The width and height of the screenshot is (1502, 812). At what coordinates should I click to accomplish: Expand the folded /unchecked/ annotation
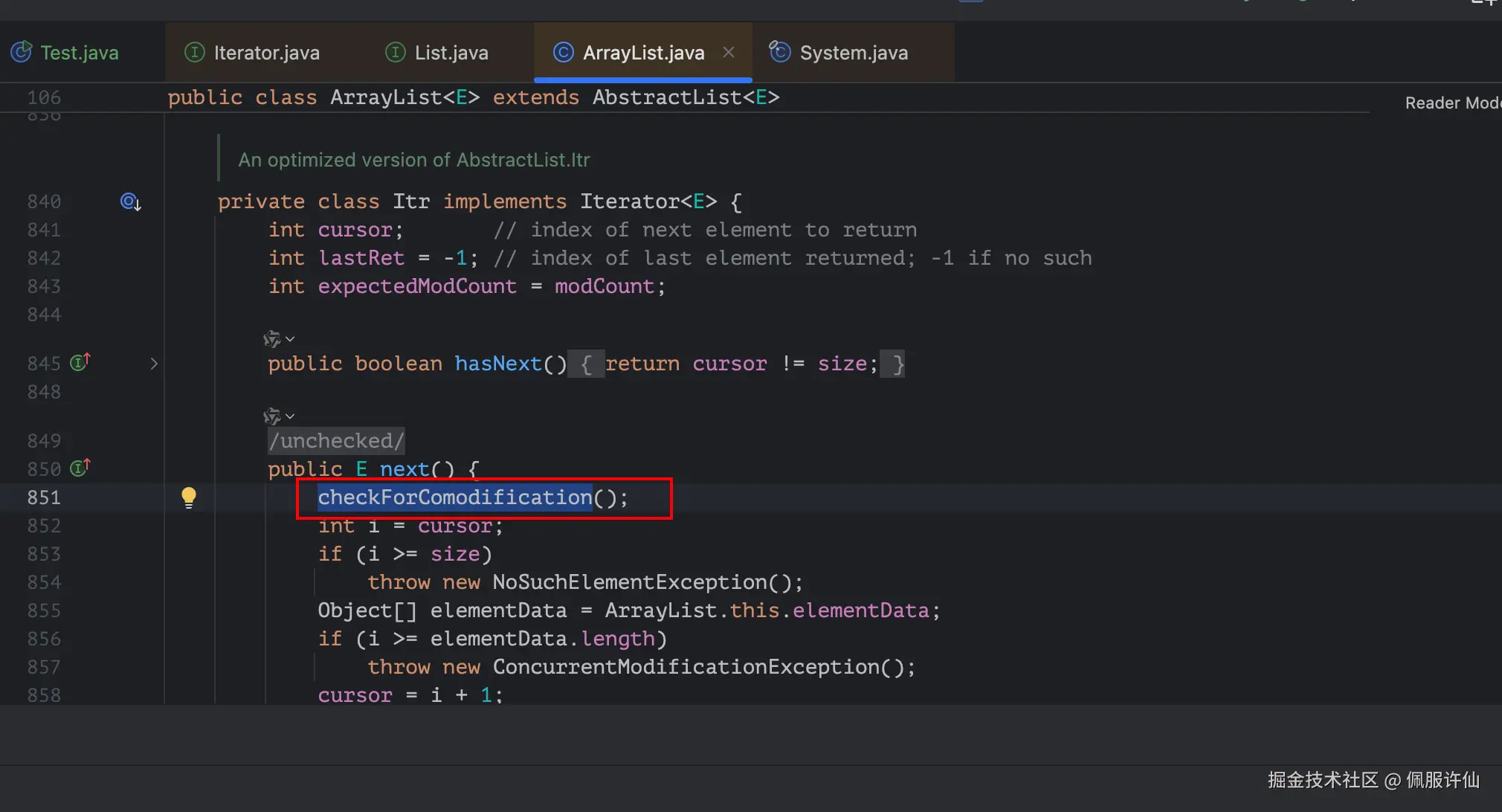click(x=336, y=441)
